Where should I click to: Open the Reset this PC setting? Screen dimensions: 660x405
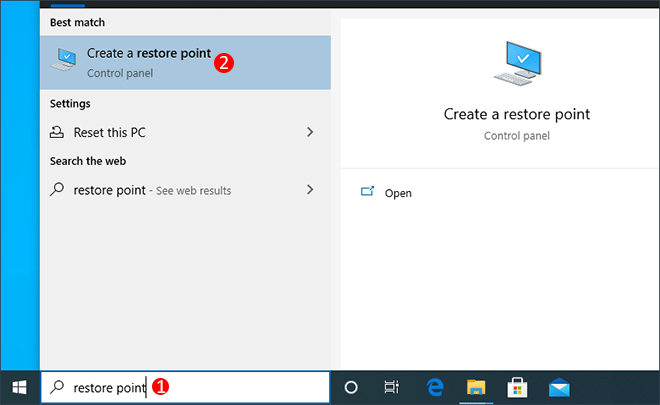[185, 132]
